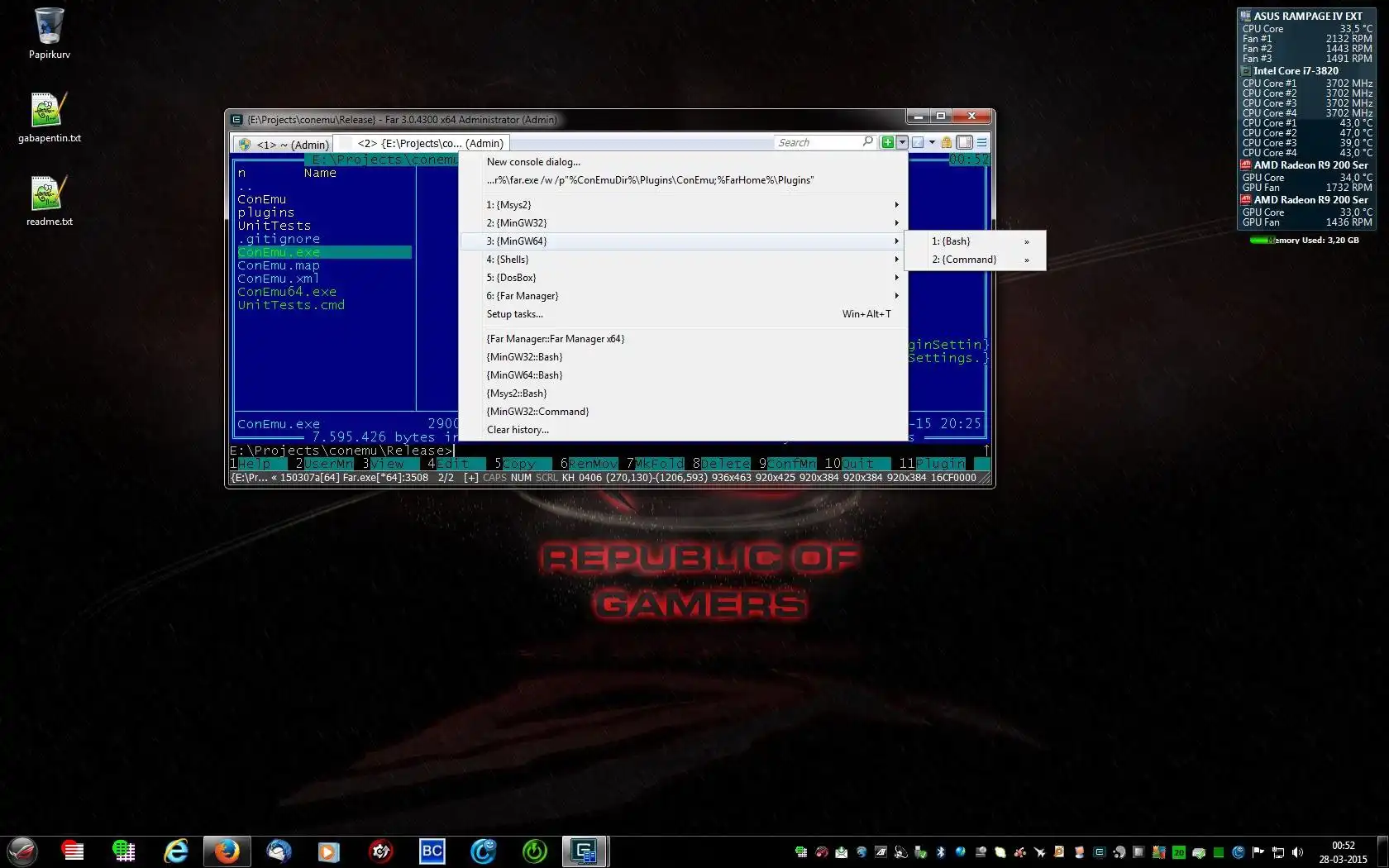This screenshot has width=1389, height=868.
Task: Click the search magnifier icon
Action: [x=867, y=142]
